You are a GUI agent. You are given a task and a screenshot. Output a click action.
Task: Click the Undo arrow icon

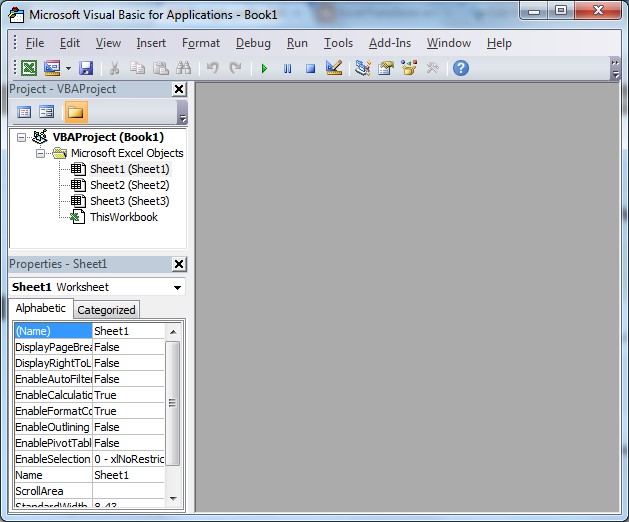212,68
